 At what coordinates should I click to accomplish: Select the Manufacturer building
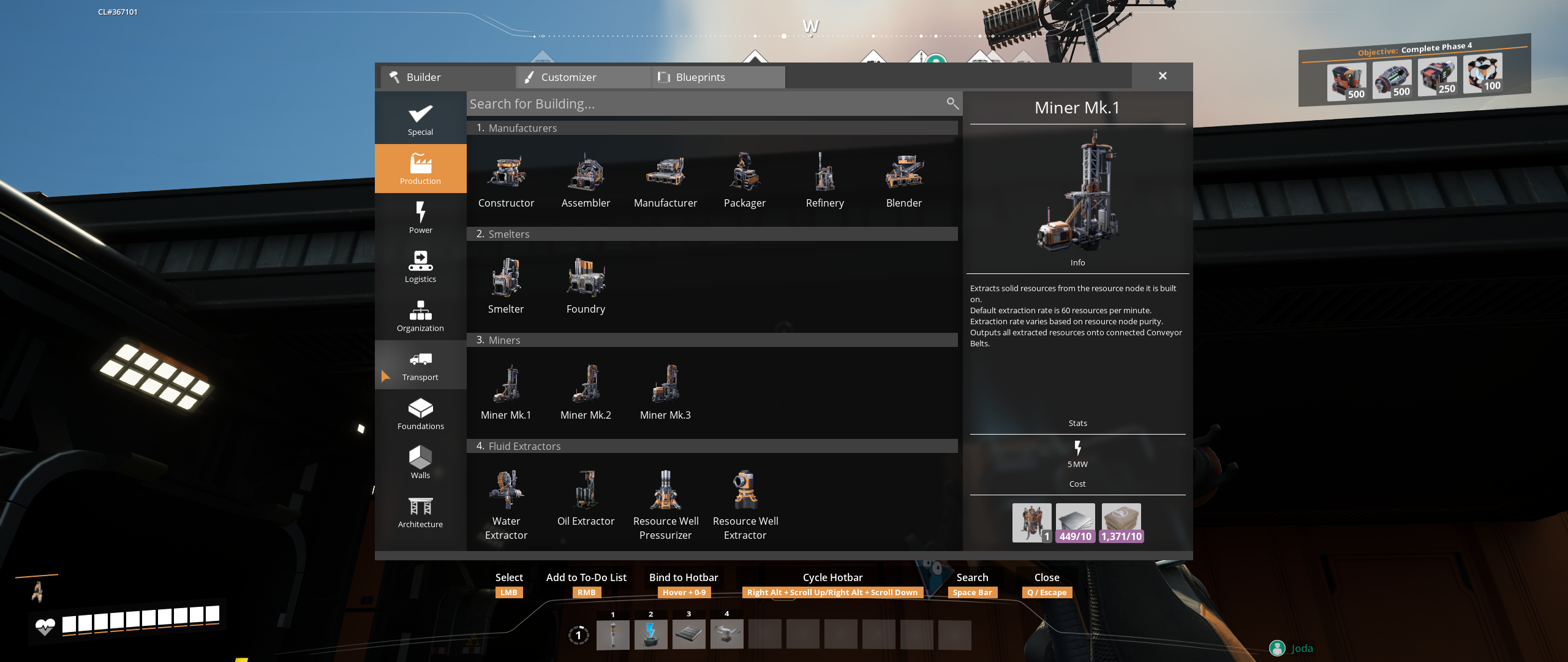(x=665, y=180)
